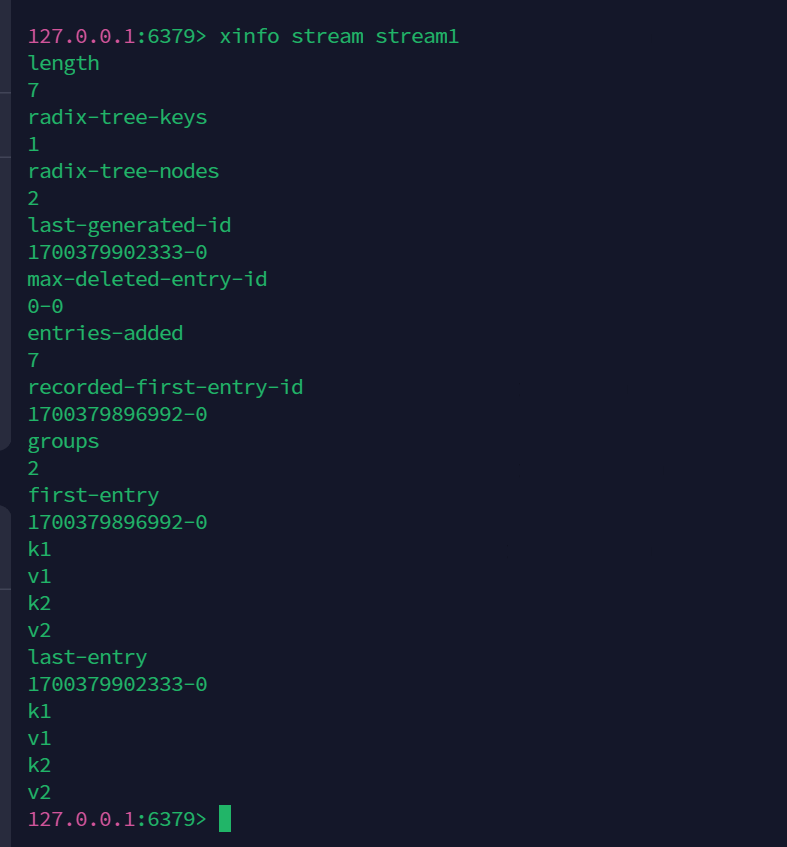
Task: Click the value 1 under radix-tree-keys
Action: point(33,144)
